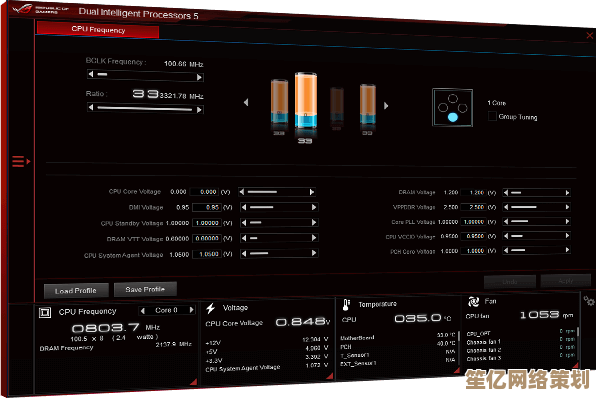Switch to next core beside Core 0
Viewport: 596px width, 398px height.
tap(192, 310)
